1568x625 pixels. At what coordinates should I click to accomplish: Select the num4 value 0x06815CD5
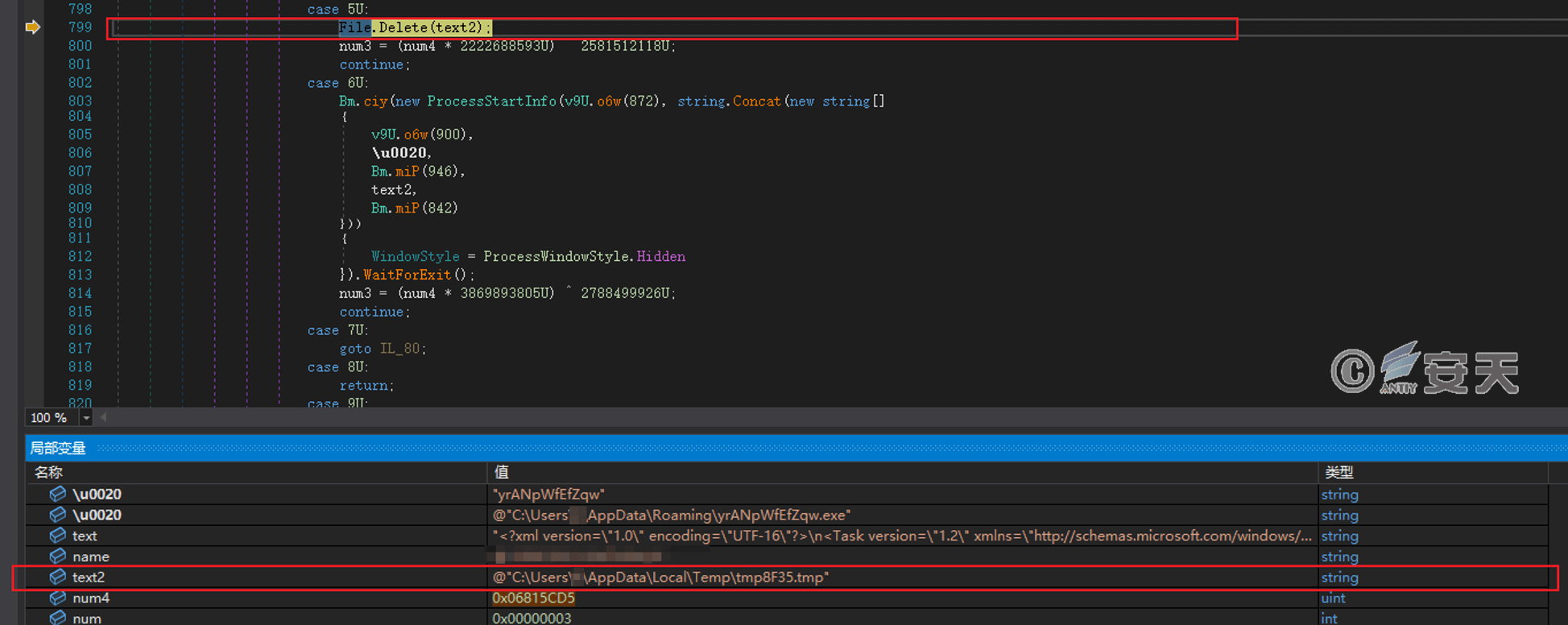533,598
